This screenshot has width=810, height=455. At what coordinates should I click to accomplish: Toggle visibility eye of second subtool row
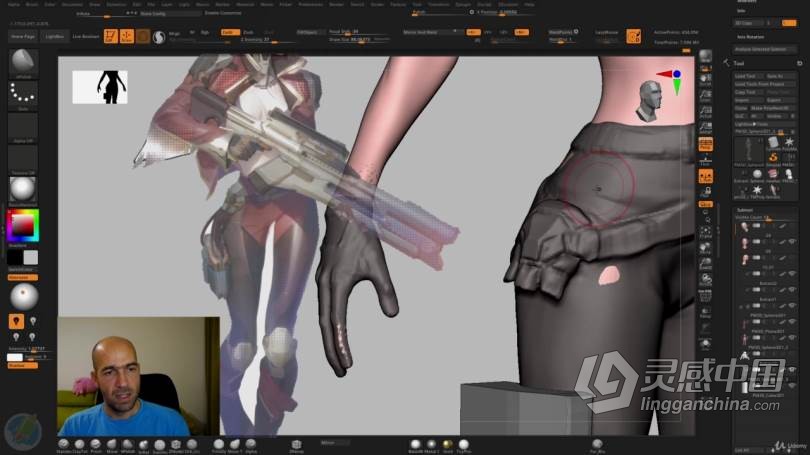[x=792, y=242]
